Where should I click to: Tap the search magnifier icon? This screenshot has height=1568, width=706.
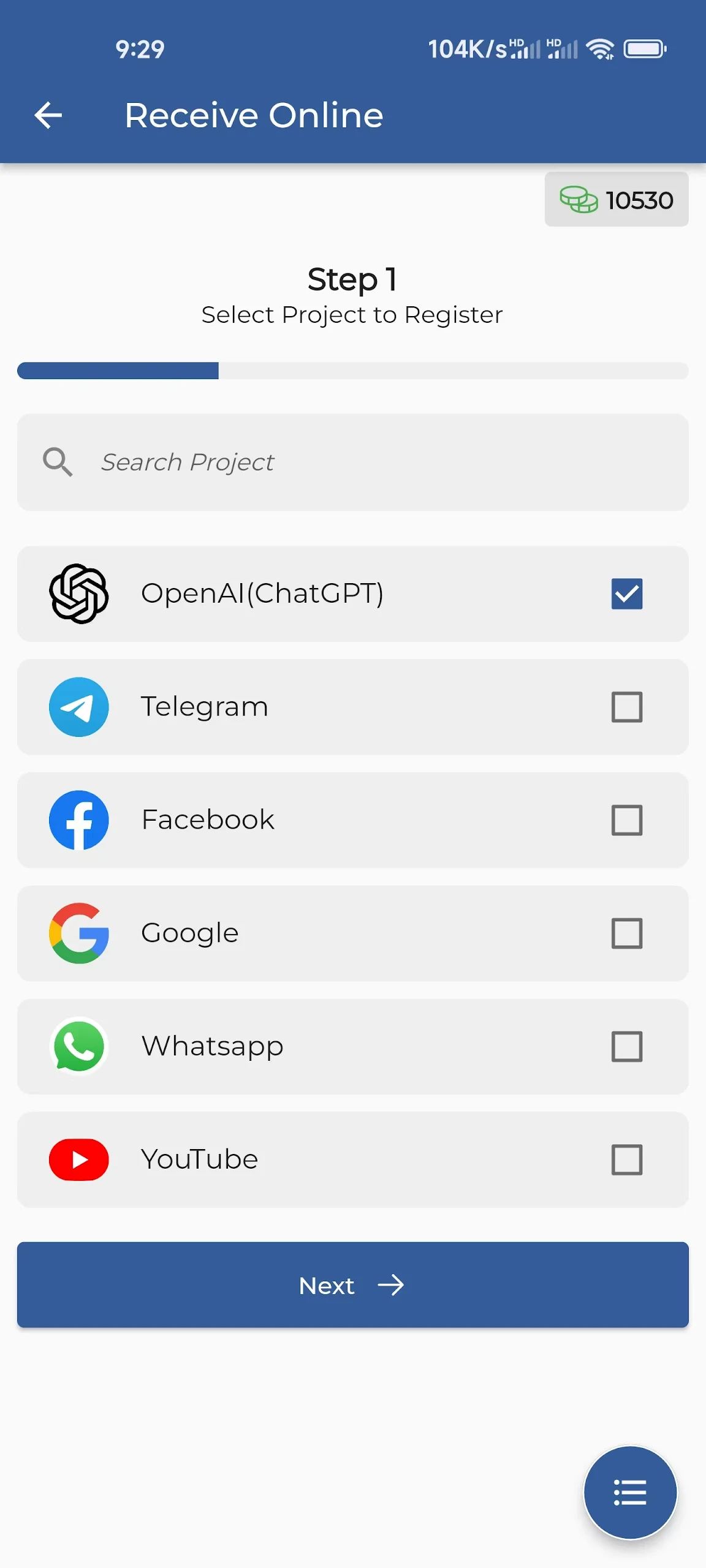tap(58, 462)
